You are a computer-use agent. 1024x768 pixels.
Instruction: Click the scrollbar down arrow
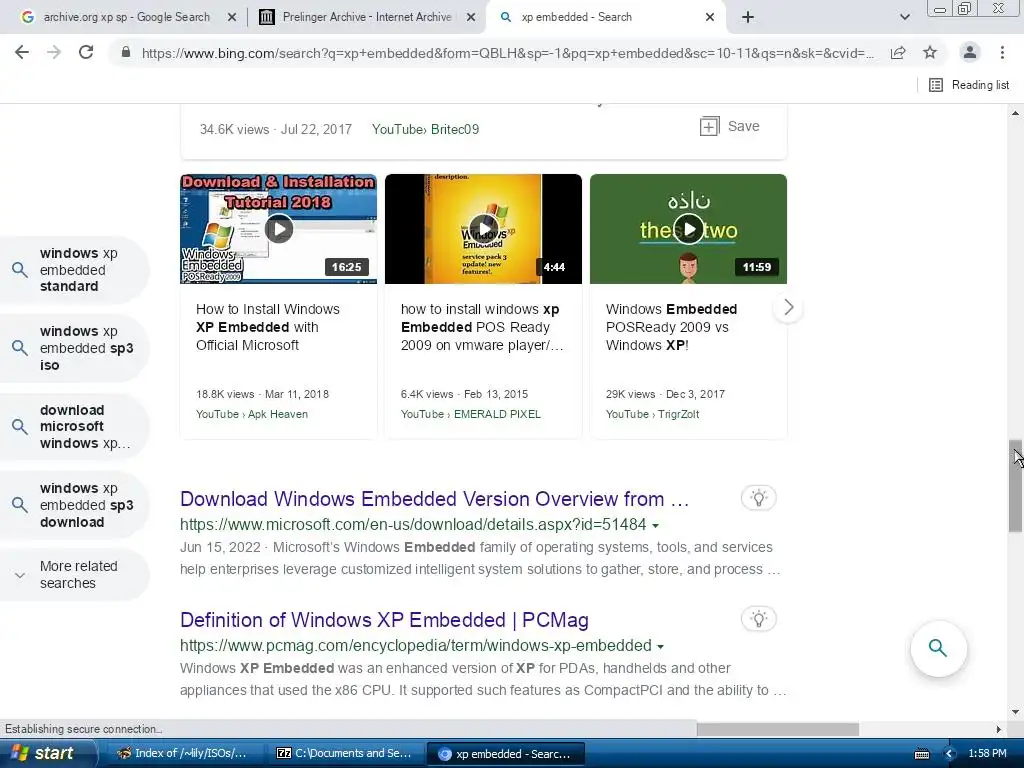click(x=1016, y=711)
